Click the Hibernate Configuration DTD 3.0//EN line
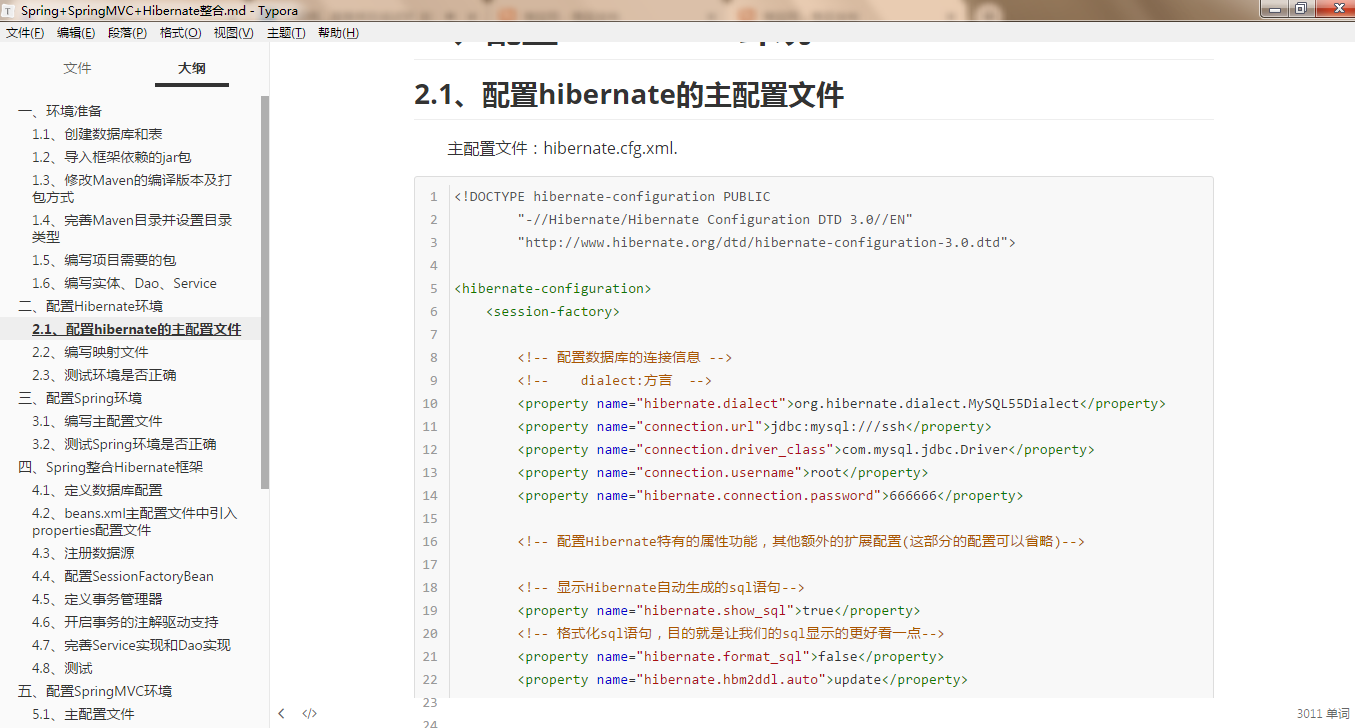 [x=715, y=220]
